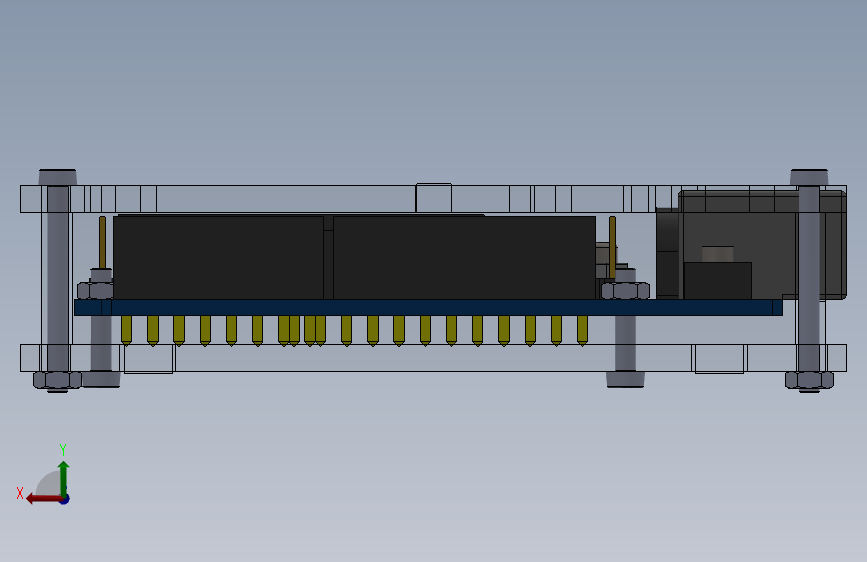Screen dimensions: 867x562
Task: Select the left black header block
Action: pyautogui.click(x=218, y=258)
